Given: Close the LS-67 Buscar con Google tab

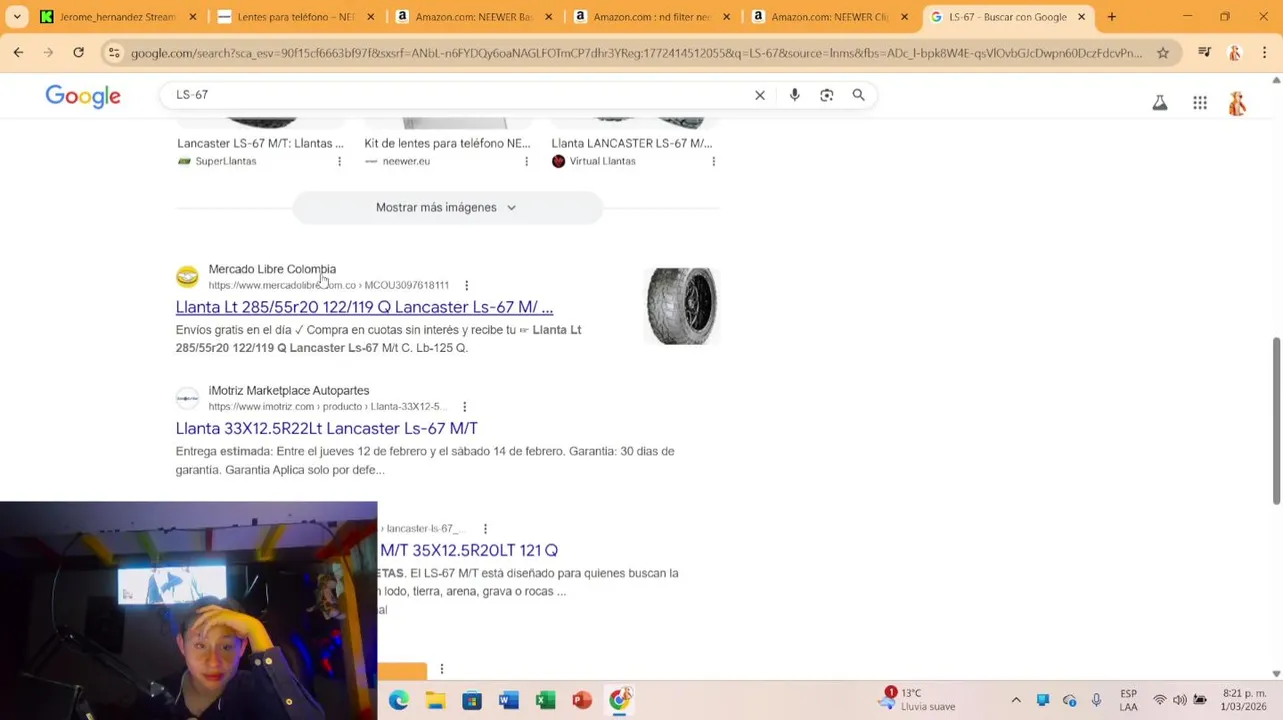Looking at the screenshot, I should click(1081, 17).
